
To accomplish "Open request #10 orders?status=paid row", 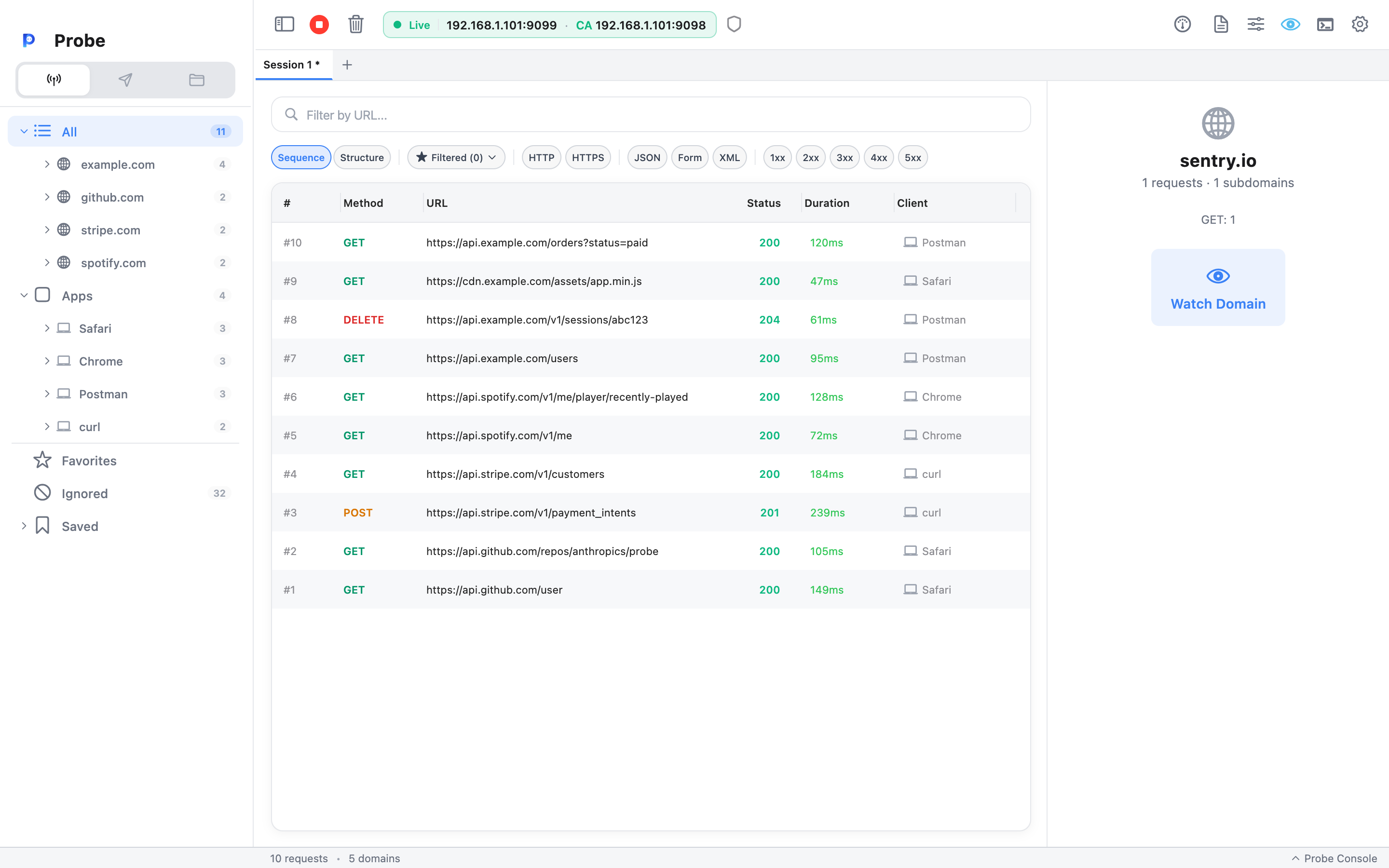I will 651,242.
